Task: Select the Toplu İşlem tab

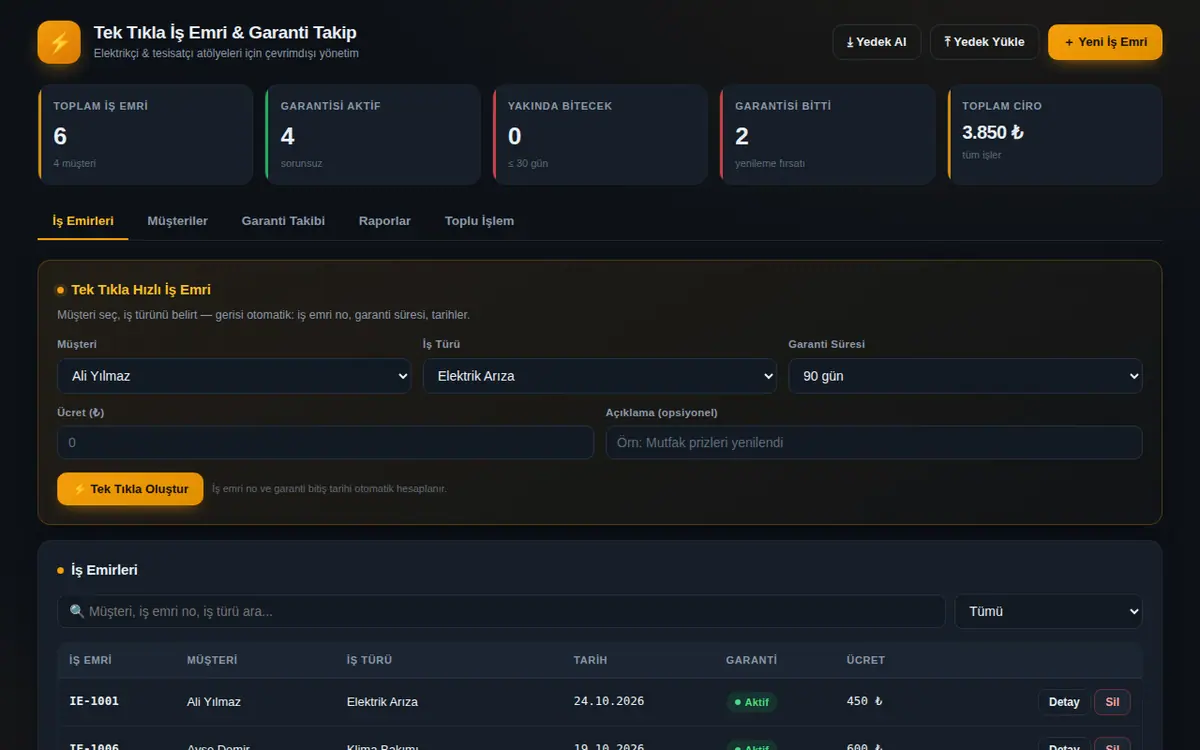Action: pos(479,221)
